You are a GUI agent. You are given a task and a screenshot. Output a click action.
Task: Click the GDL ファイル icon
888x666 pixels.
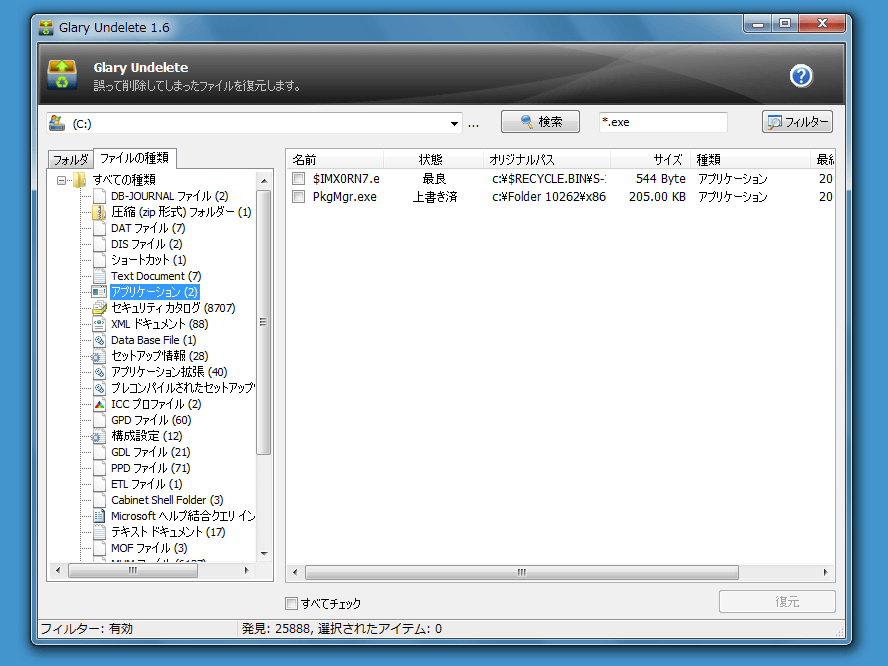tap(99, 452)
